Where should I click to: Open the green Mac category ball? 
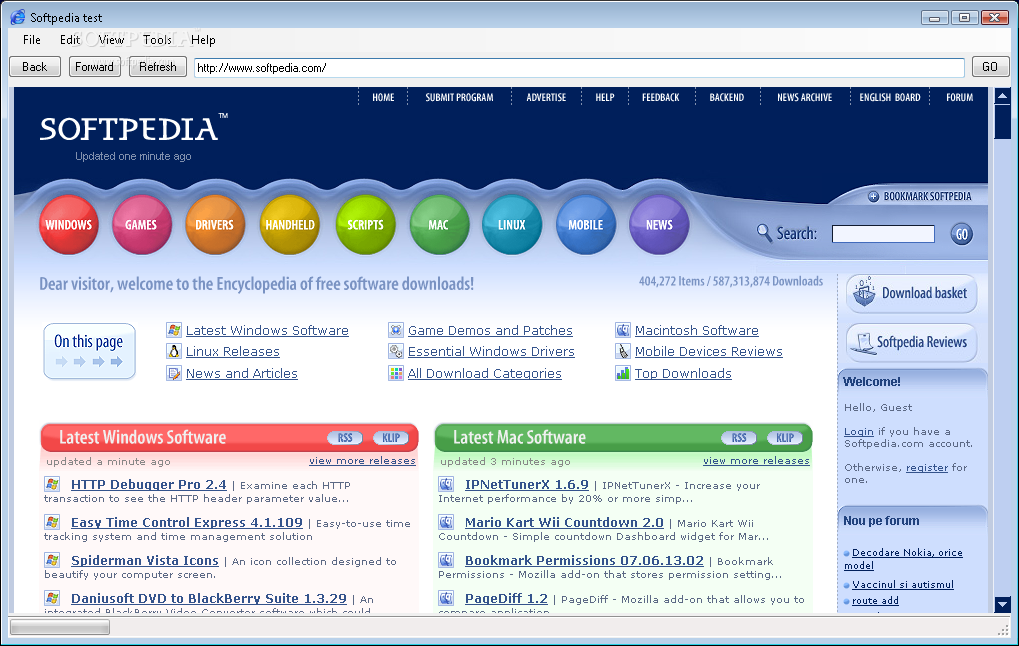pos(439,225)
